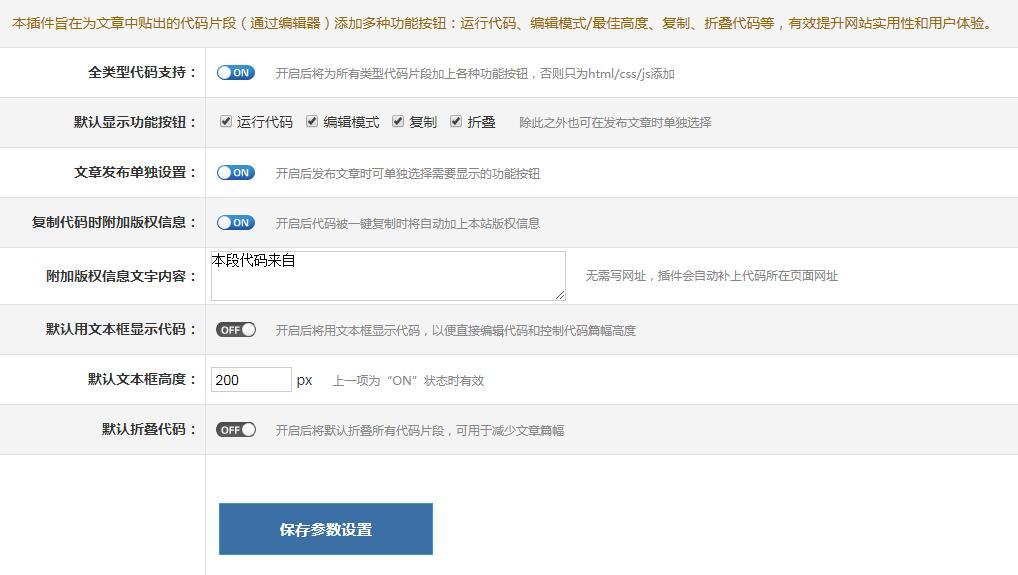Image resolution: width=1018 pixels, height=575 pixels.
Task: Turn on the 默认折叠代码 switch
Action: pyautogui.click(x=236, y=430)
